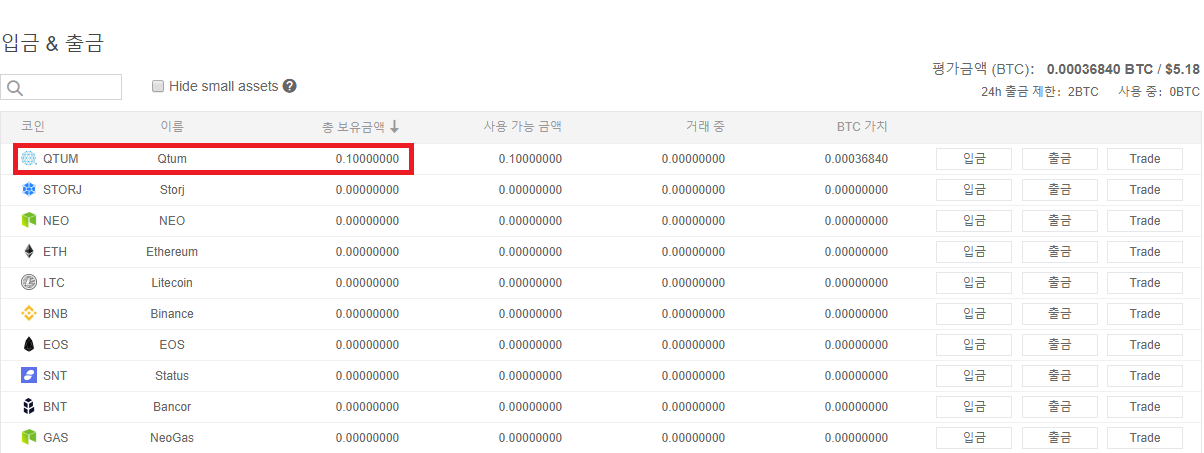
Task: Click Trade button in the LTC row
Action: 1145,283
